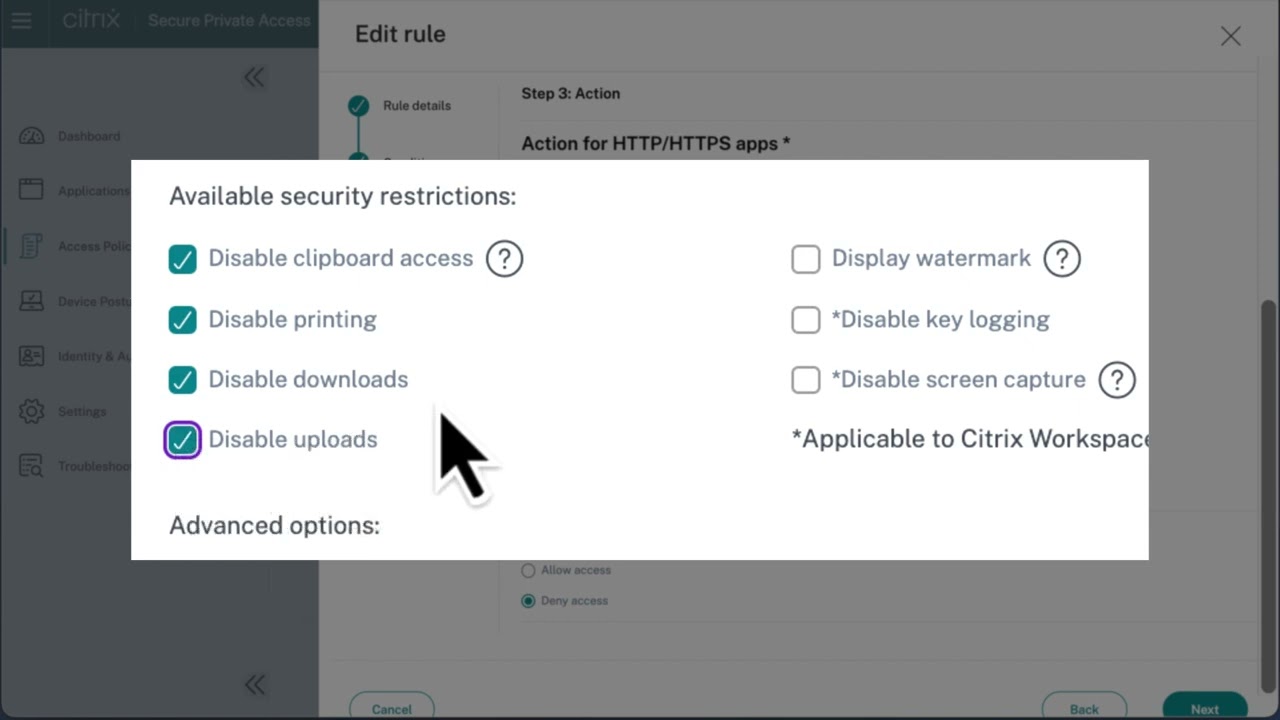Collapse the sidebar with the top double-chevron
This screenshot has height=720, width=1280.
(x=254, y=77)
